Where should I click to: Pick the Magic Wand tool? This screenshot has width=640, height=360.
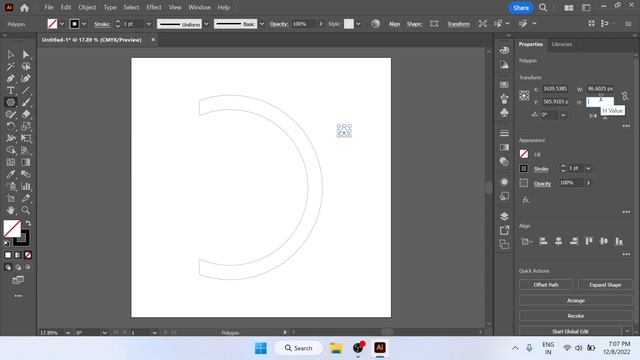click(11, 66)
